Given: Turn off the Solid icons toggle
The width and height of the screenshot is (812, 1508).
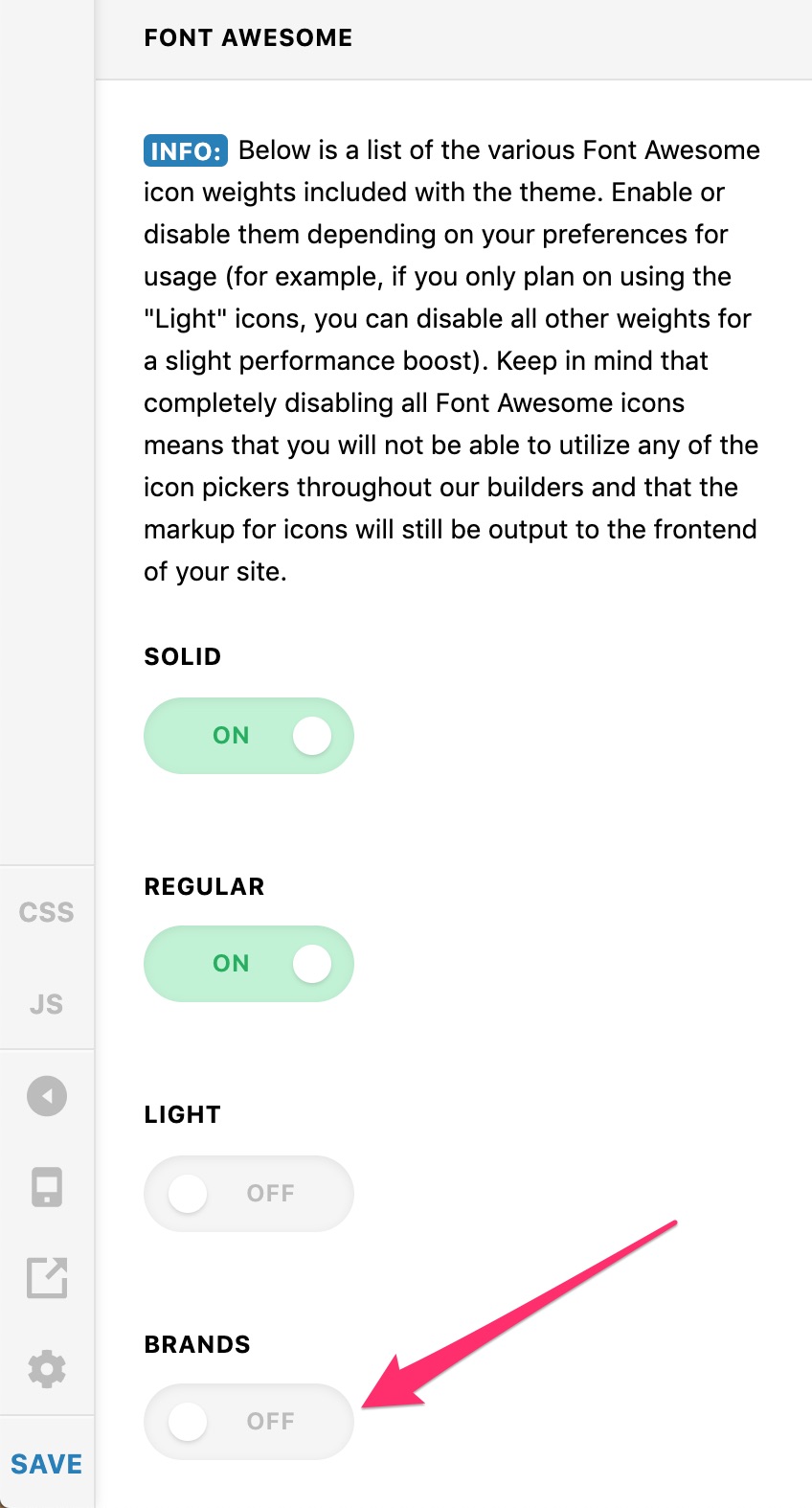Looking at the screenshot, I should (x=249, y=736).
